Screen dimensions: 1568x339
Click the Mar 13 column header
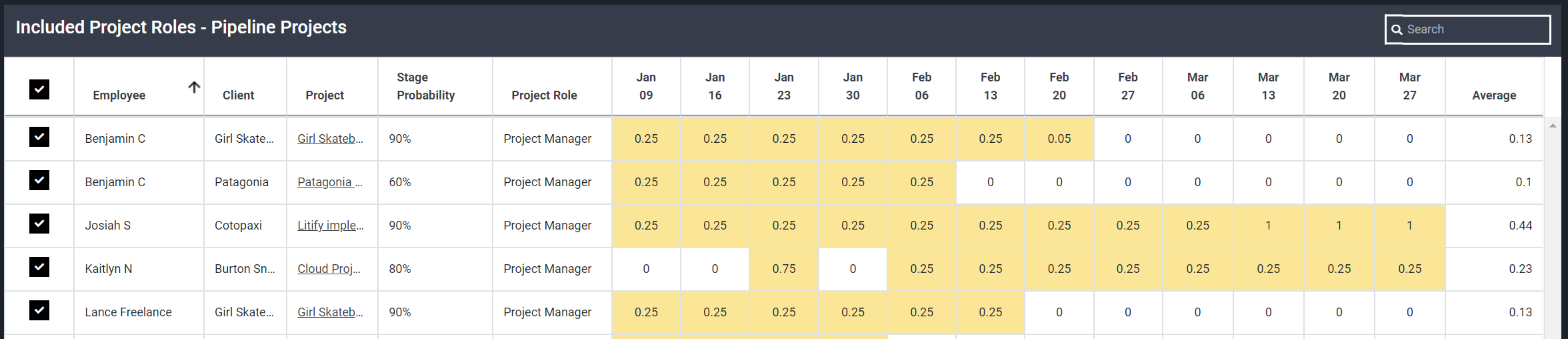[1269, 86]
